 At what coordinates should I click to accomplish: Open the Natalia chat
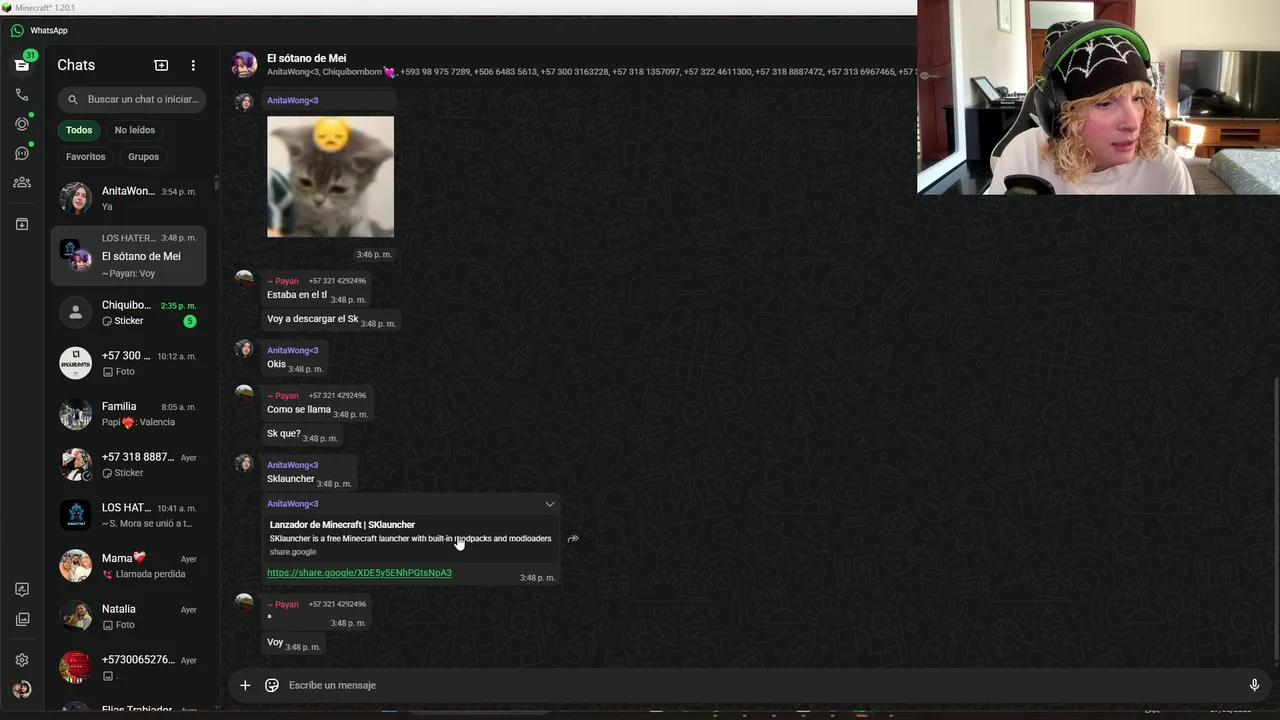point(129,616)
